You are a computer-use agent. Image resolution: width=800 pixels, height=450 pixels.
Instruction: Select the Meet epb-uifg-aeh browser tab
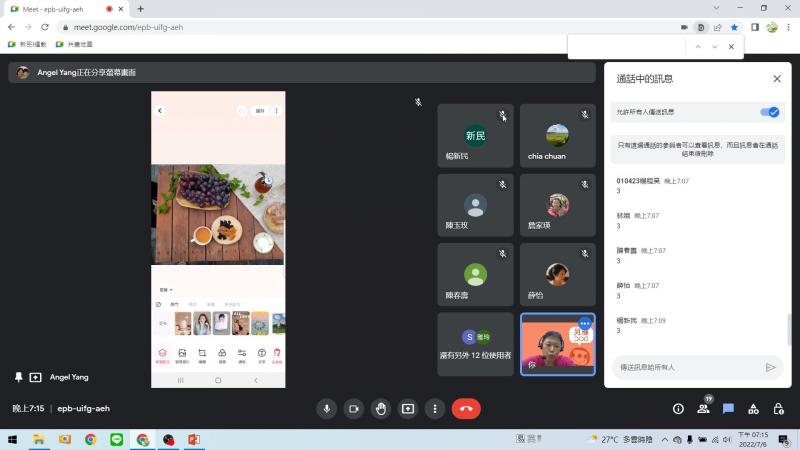(x=60, y=9)
